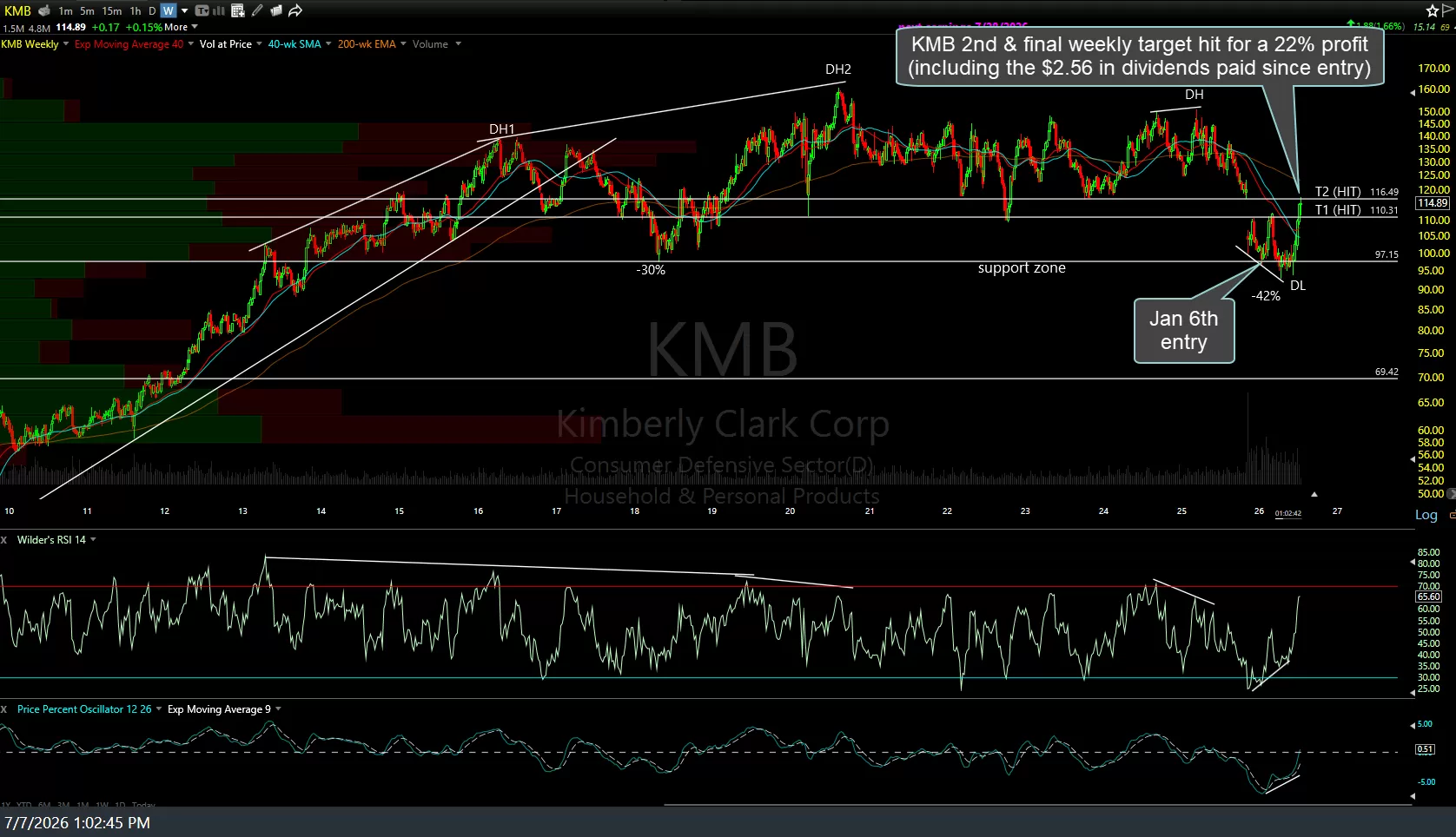
Task: Click the 69.42 price level label
Action: pyautogui.click(x=1387, y=372)
